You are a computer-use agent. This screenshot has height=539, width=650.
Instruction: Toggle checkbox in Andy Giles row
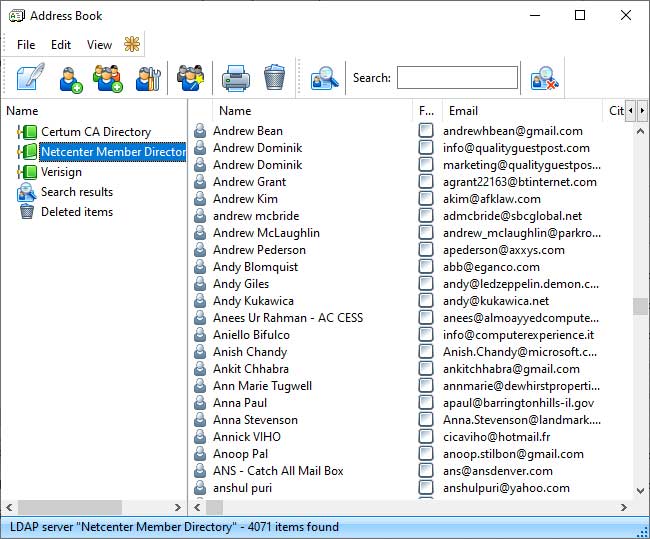click(426, 284)
